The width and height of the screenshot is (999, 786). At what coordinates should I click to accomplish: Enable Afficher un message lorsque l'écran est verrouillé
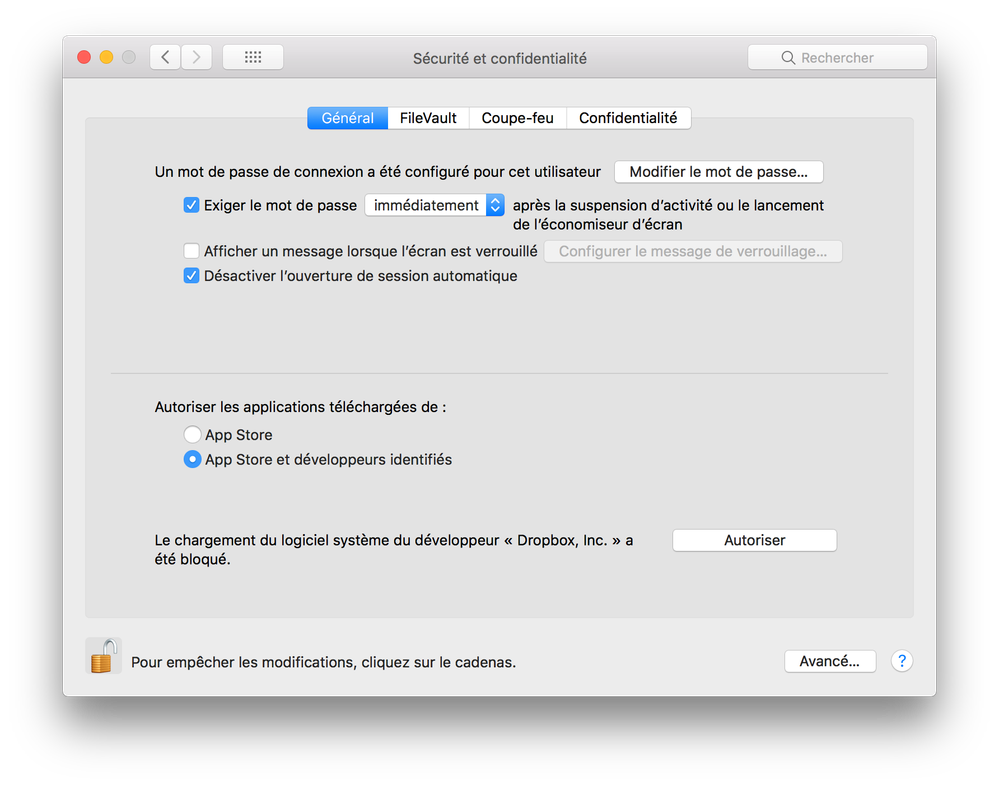pyautogui.click(x=191, y=251)
